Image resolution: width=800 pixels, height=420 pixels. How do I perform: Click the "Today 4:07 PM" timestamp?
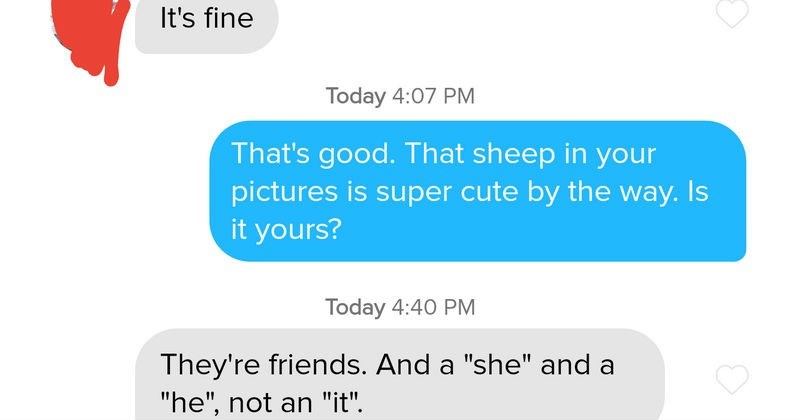(400, 97)
